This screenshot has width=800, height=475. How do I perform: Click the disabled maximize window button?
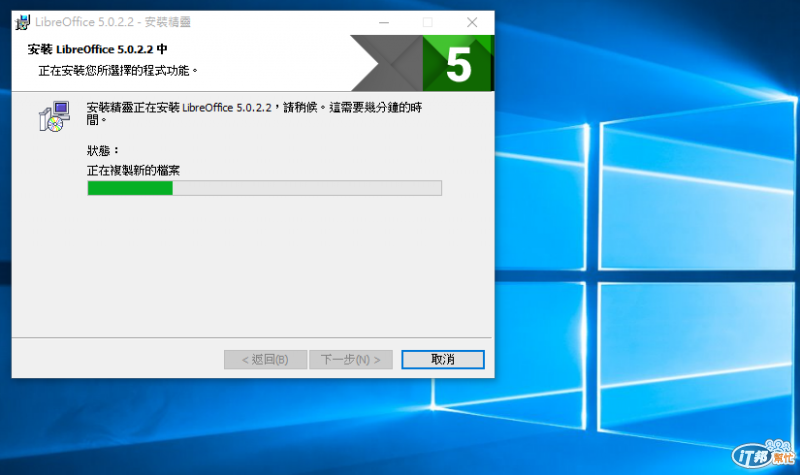click(428, 22)
